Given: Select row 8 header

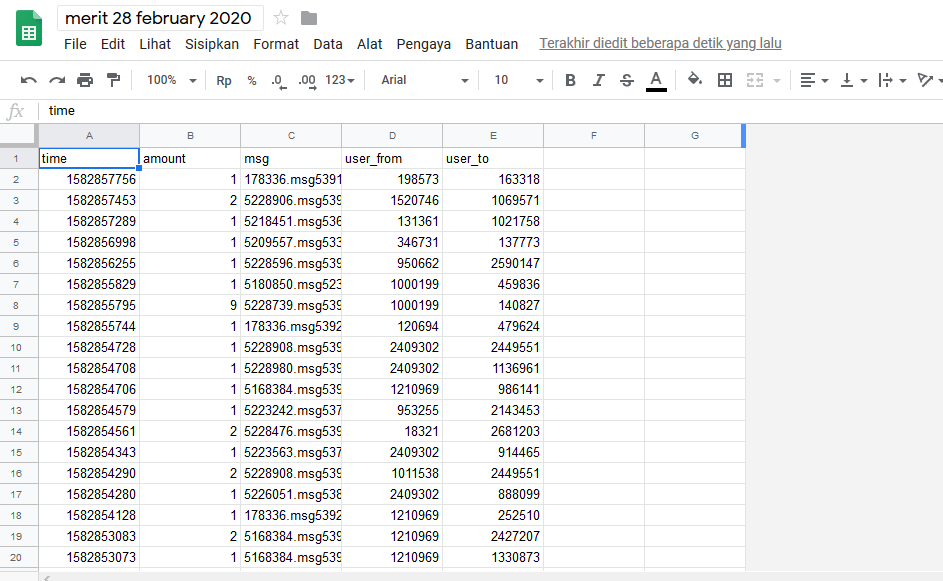Looking at the screenshot, I should click(16, 306).
